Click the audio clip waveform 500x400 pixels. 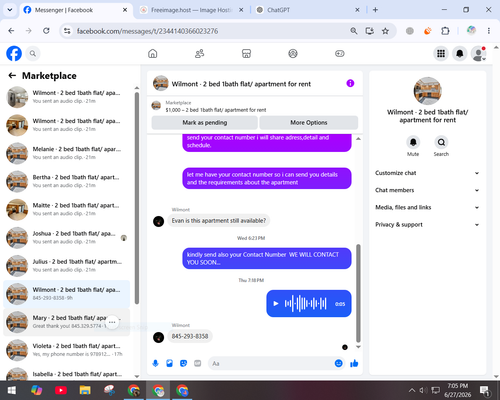(x=305, y=304)
